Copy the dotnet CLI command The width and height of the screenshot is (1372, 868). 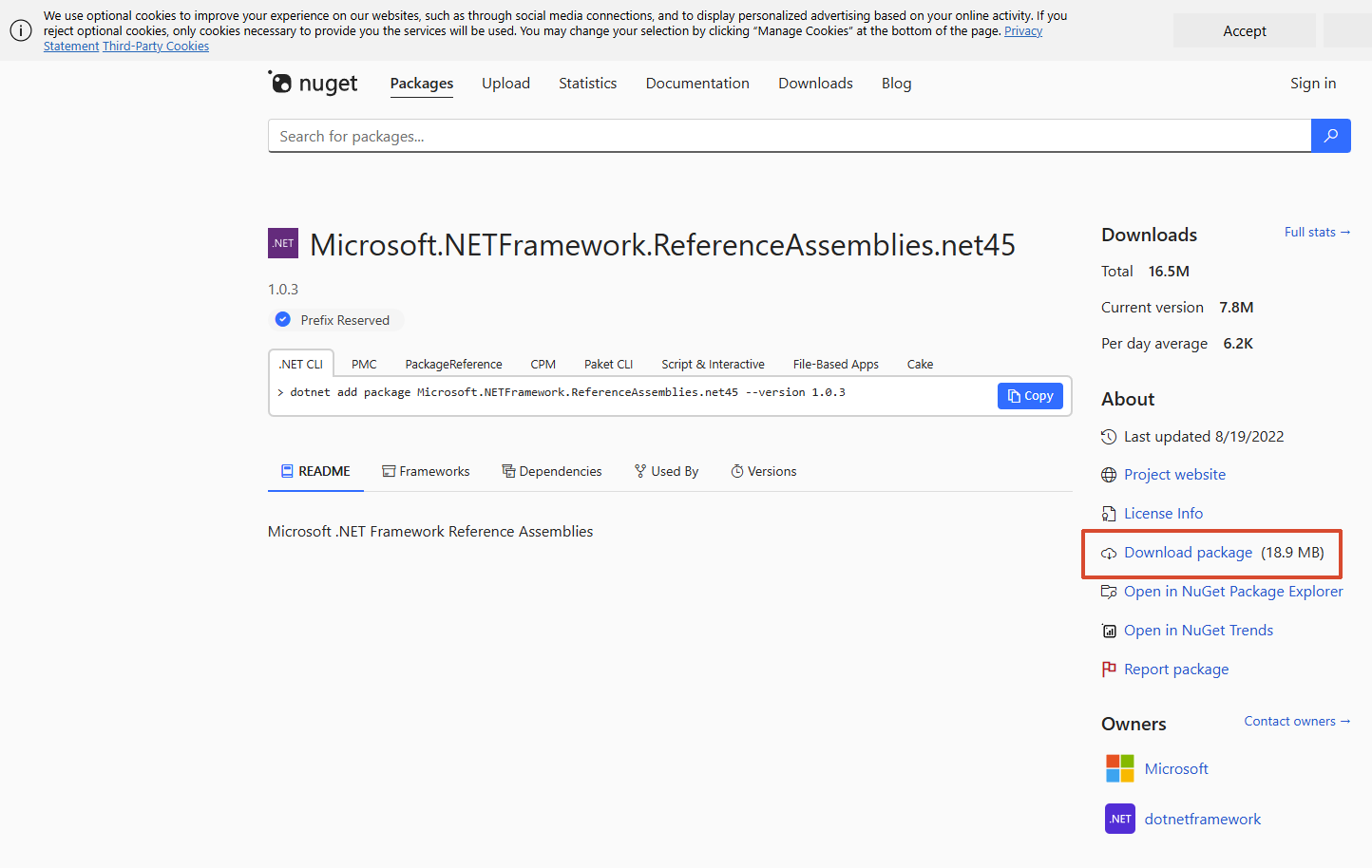tap(1030, 396)
